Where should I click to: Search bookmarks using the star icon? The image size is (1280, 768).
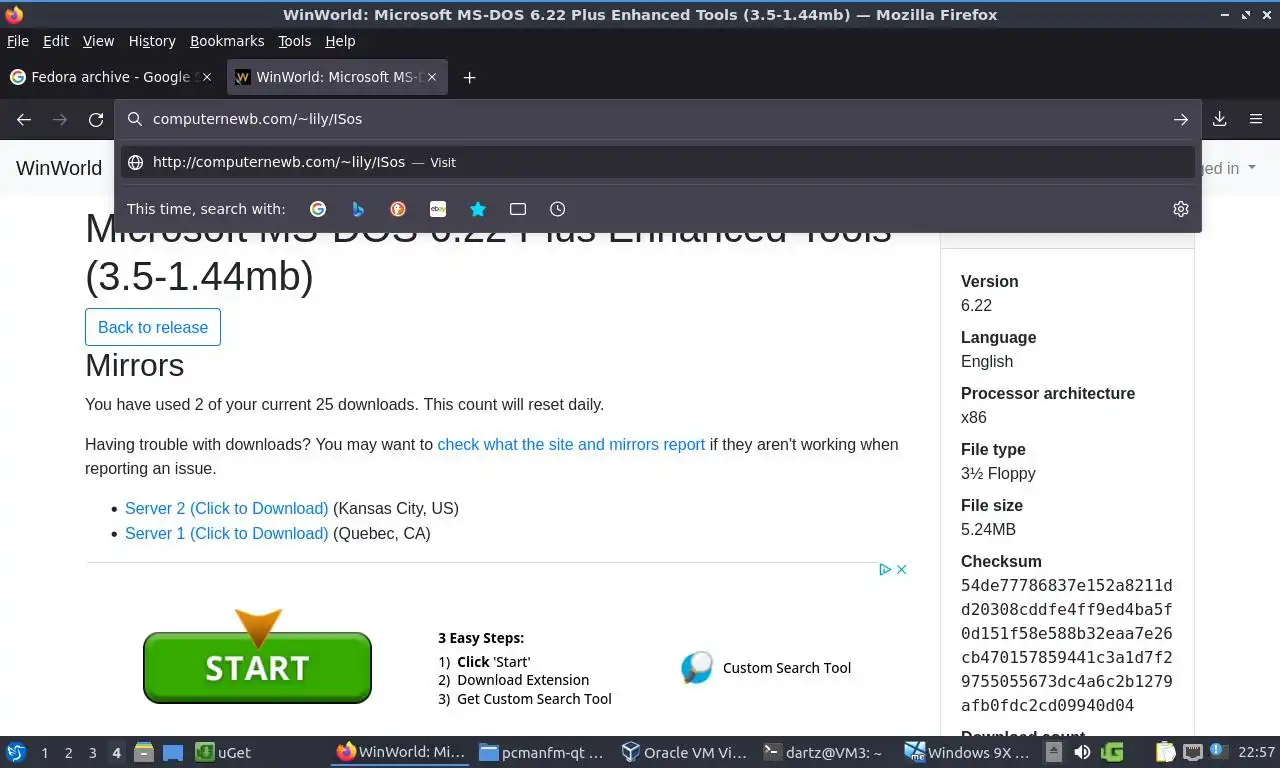(478, 209)
